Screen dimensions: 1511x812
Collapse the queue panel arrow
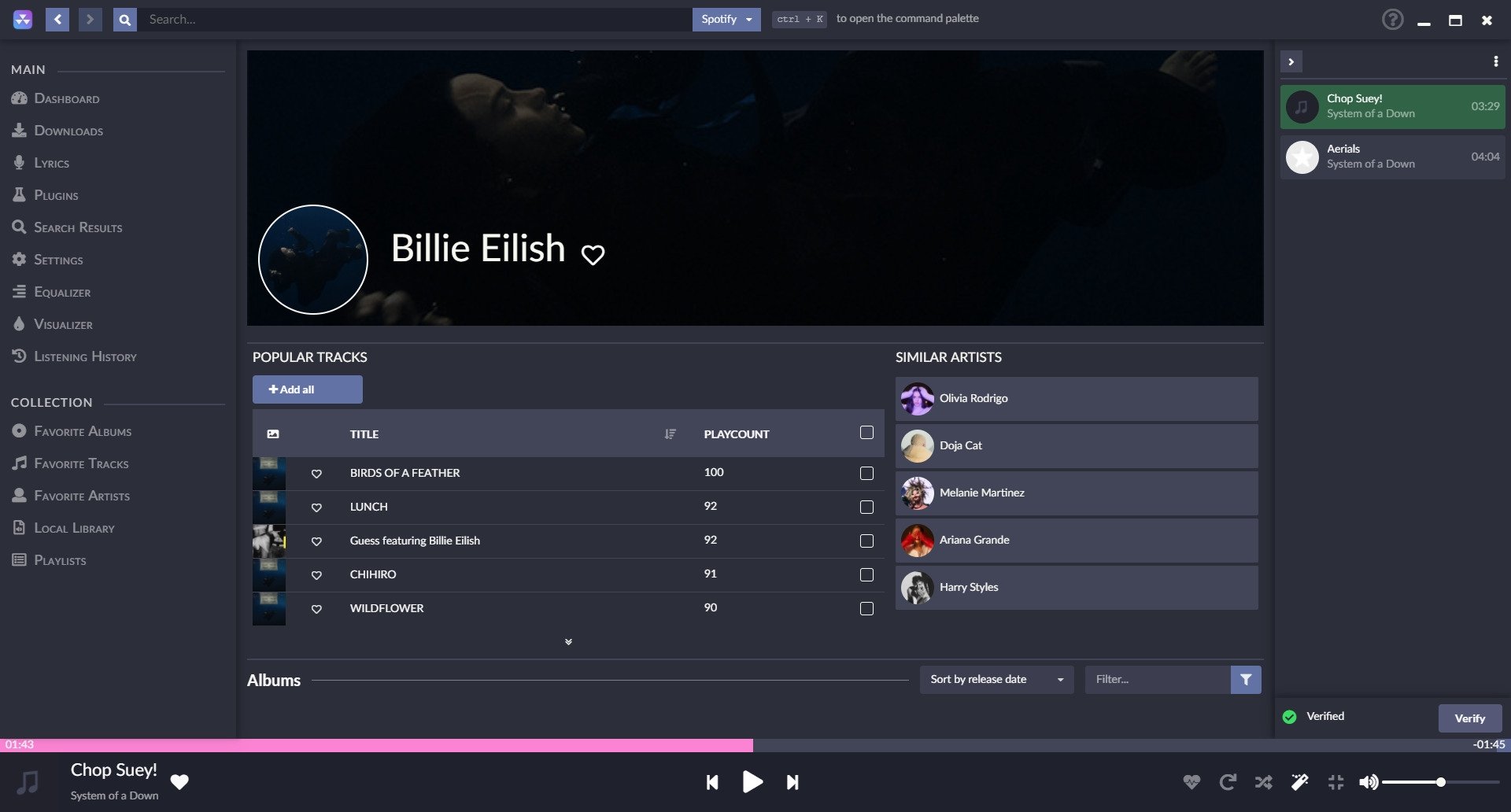(1291, 61)
